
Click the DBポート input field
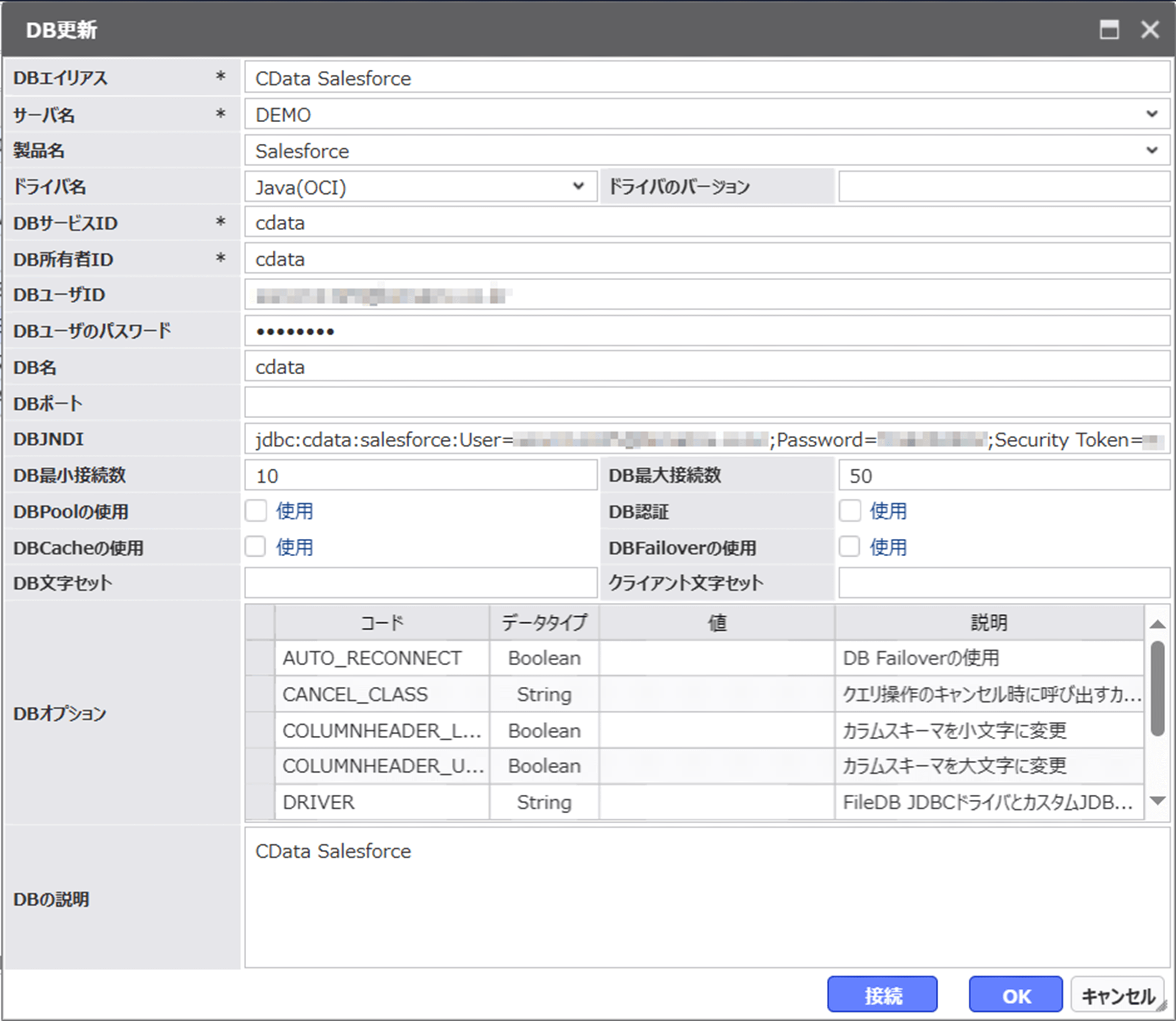[706, 403]
